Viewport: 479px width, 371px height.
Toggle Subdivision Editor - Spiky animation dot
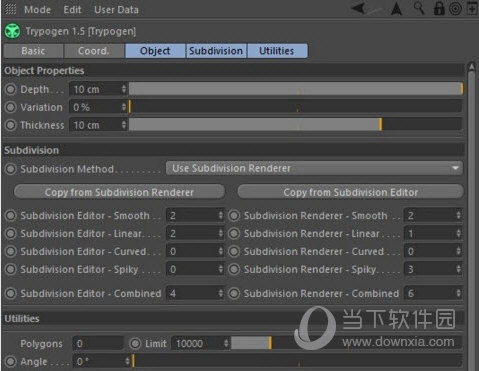[11, 269]
